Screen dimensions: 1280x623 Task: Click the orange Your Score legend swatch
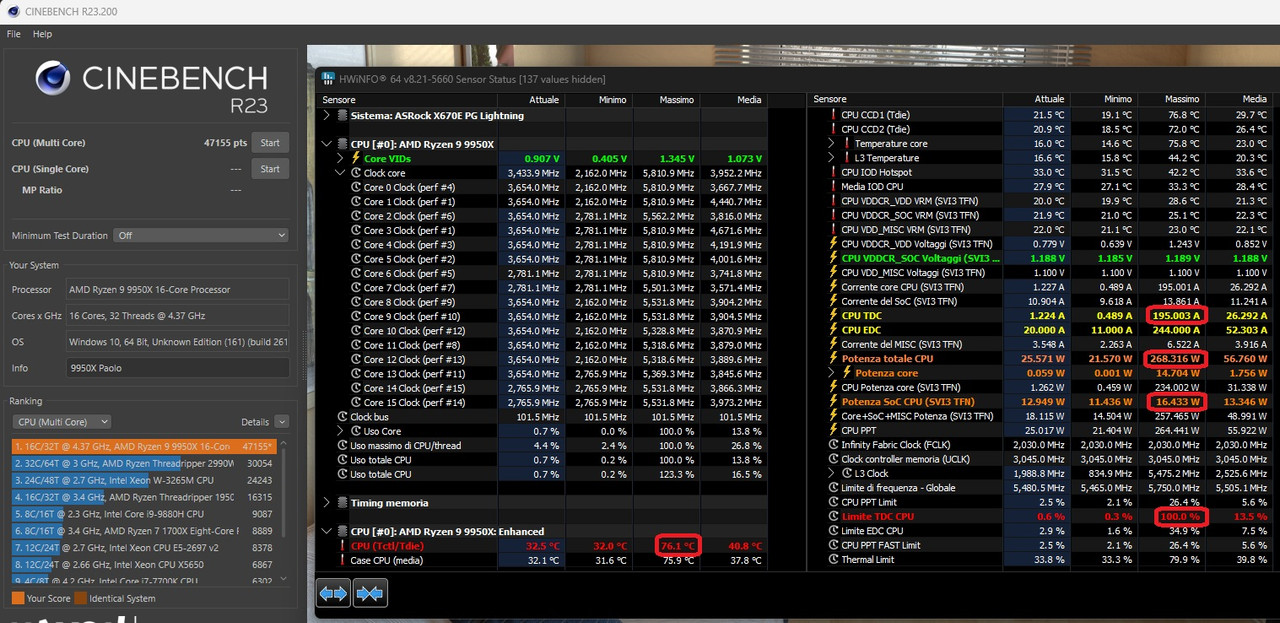(18, 598)
